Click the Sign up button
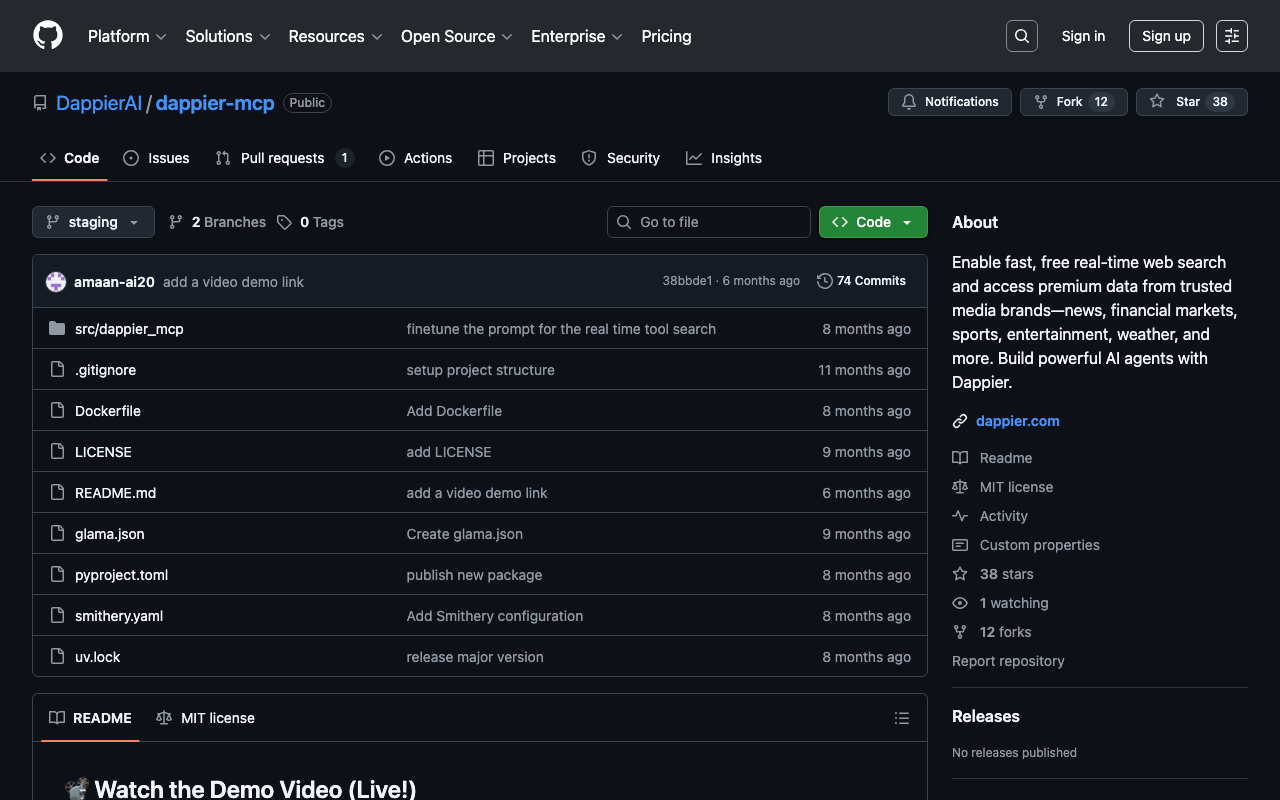The width and height of the screenshot is (1280, 800). pos(1165,36)
